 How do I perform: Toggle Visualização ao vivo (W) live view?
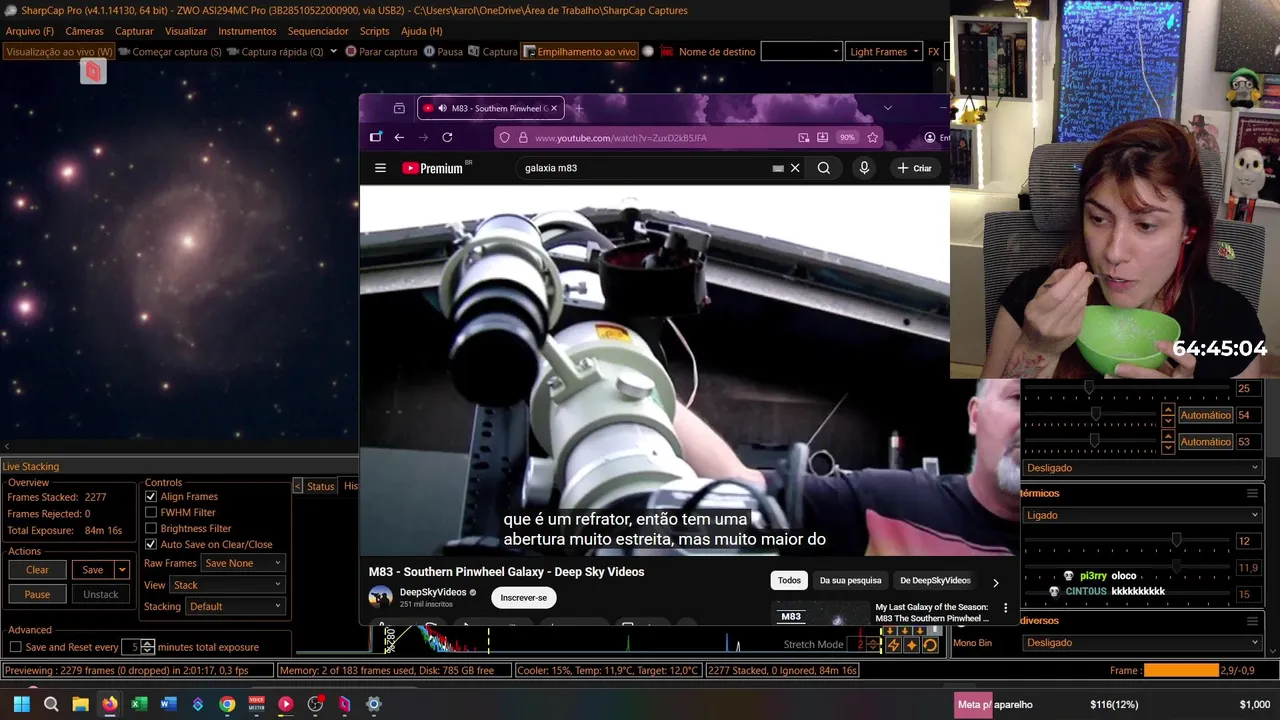click(x=60, y=51)
